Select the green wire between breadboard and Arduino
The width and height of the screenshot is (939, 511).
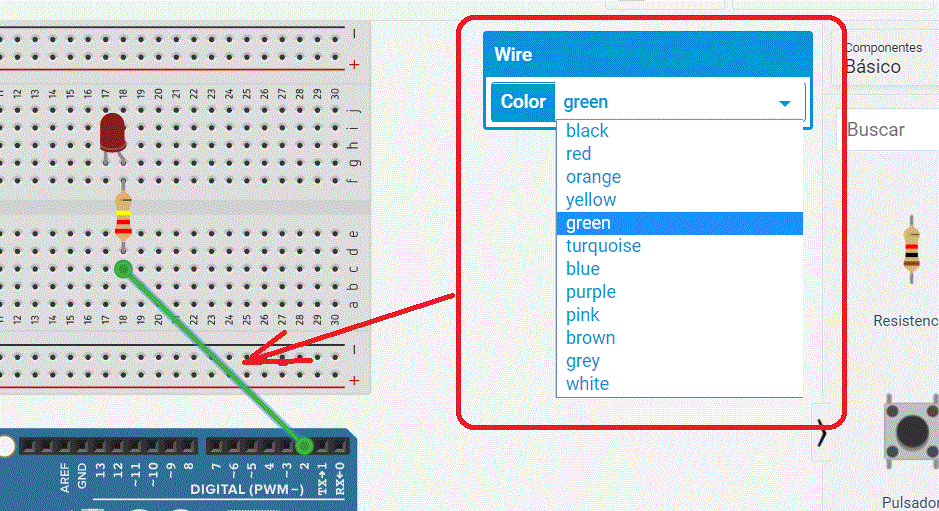[x=213, y=356]
